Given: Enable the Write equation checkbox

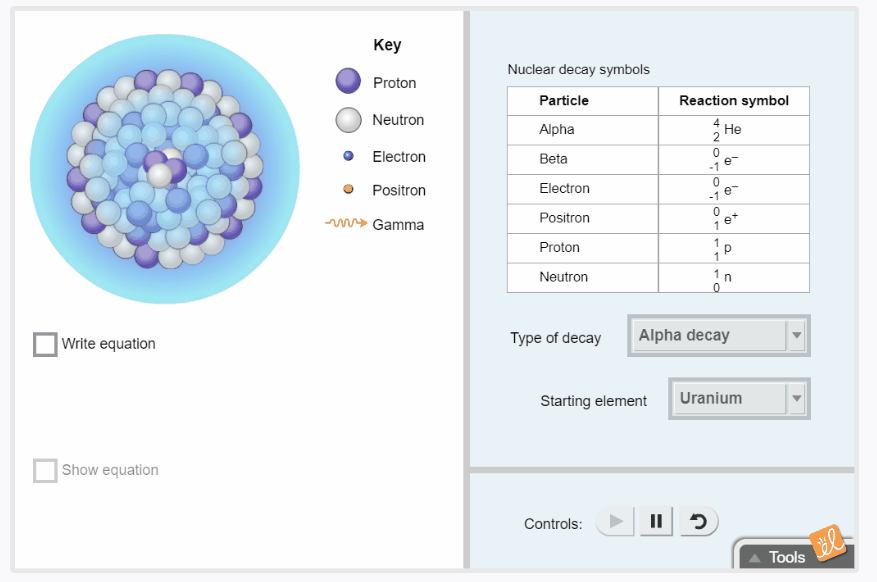Looking at the screenshot, I should (x=44, y=344).
